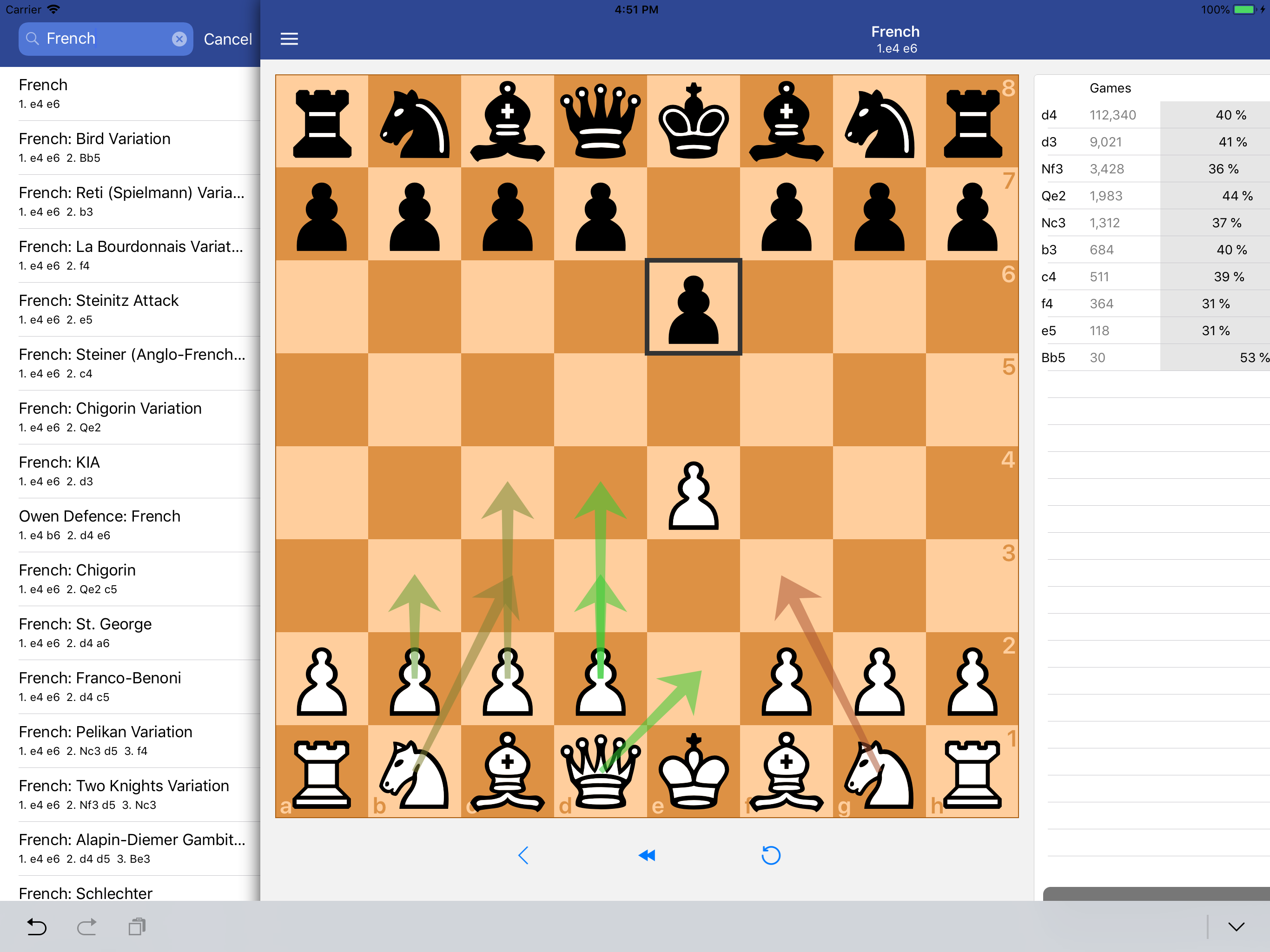
Task: Collapse keyboard bar with chevron down
Action: pos(1236,926)
